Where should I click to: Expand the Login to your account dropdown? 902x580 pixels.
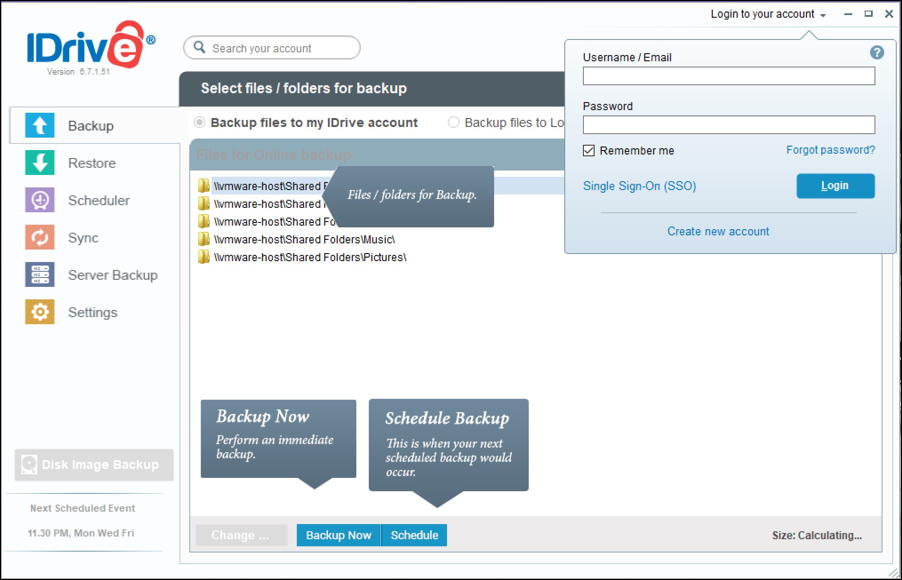coord(769,14)
